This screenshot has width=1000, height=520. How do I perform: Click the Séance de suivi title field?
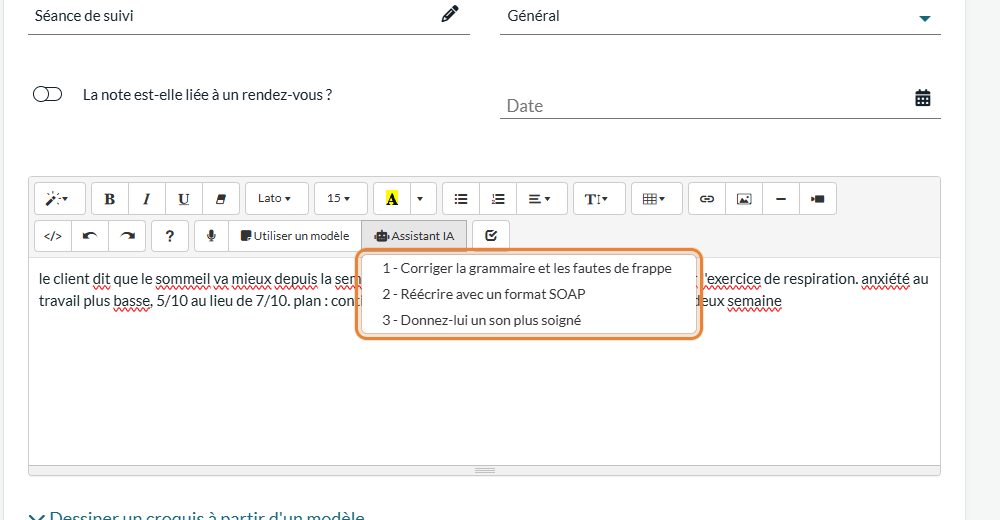249,16
